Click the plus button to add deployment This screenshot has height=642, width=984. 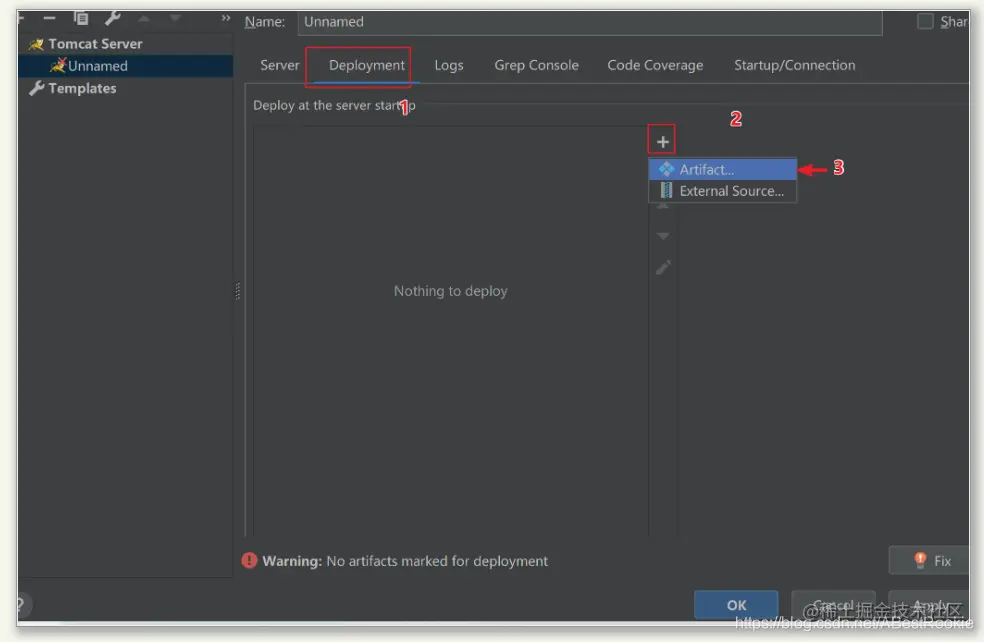(x=662, y=142)
